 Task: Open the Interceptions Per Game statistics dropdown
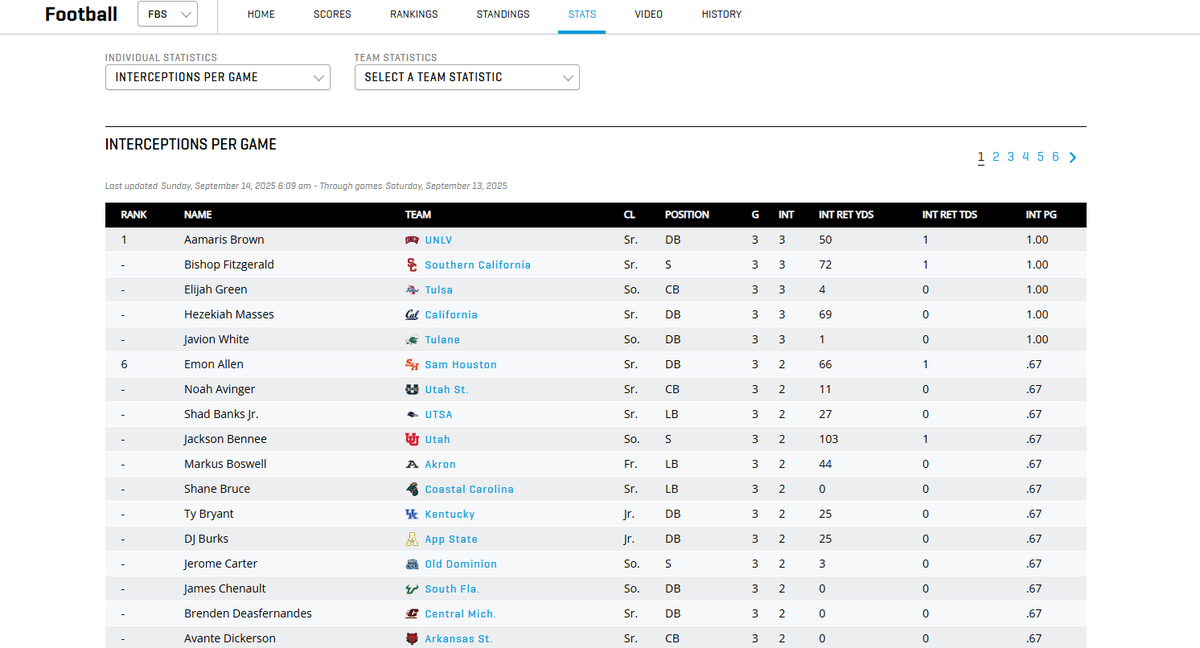tap(217, 77)
